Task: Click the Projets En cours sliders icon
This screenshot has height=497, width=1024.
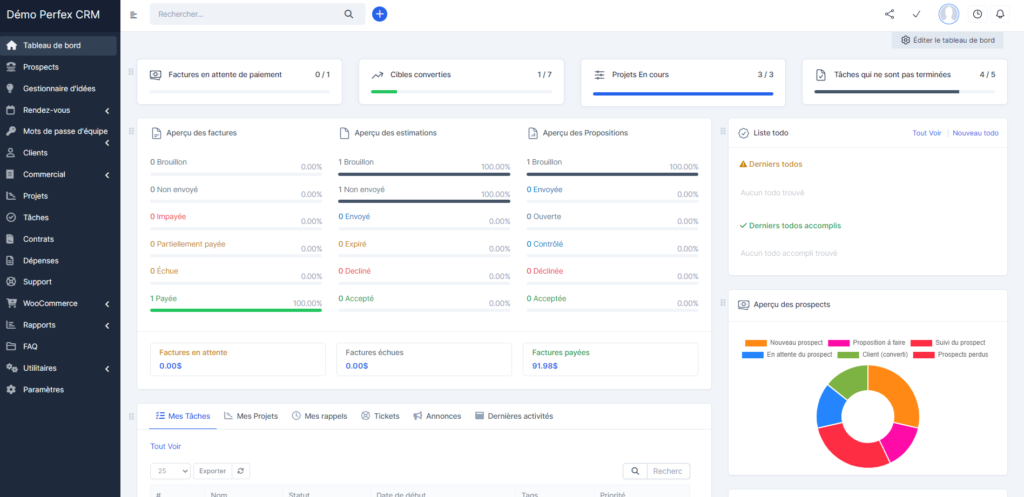Action: (599, 75)
